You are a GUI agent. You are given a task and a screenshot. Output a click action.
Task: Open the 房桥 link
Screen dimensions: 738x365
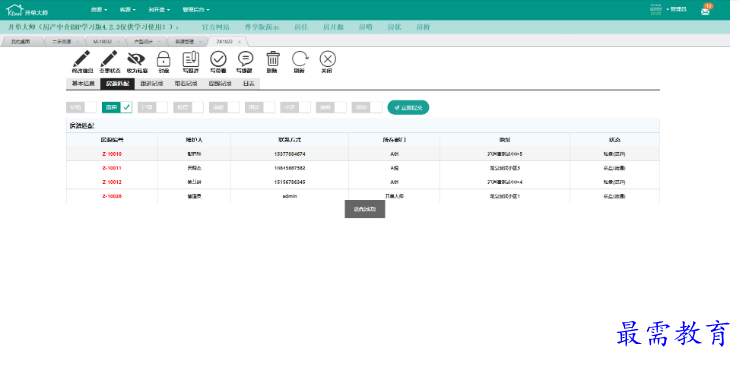[423, 27]
